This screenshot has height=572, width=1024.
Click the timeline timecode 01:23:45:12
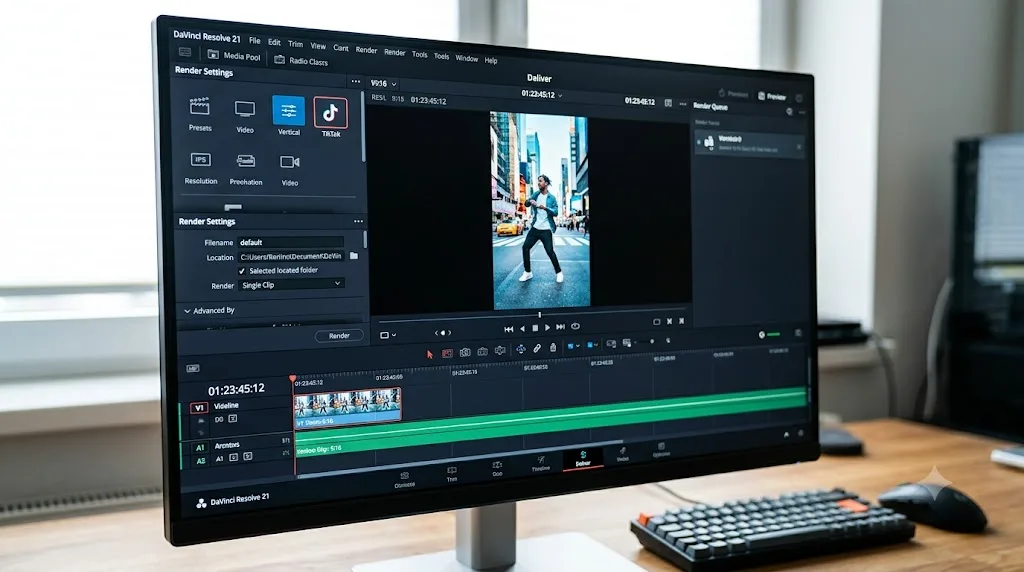pyautogui.click(x=236, y=390)
